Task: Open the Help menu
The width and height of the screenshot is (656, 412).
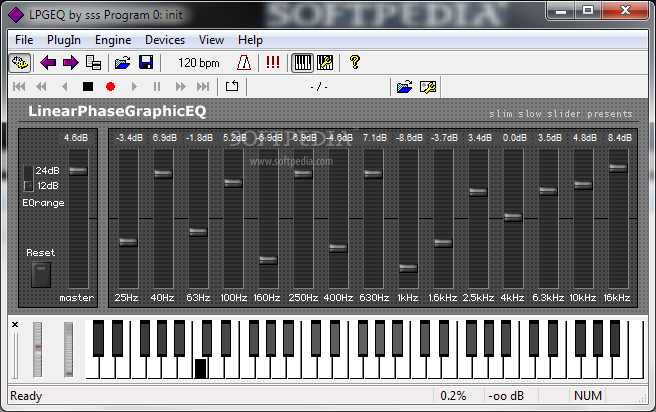Action: pos(250,40)
